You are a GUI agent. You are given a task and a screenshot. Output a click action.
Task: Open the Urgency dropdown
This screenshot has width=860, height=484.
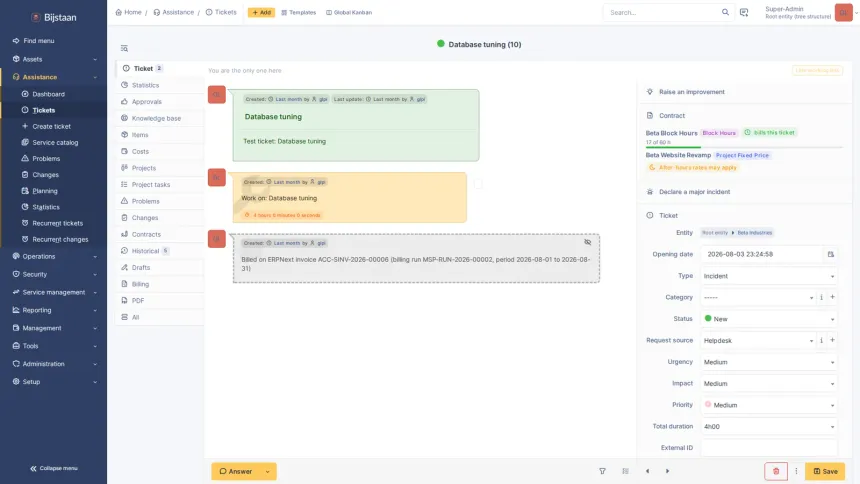pyautogui.click(x=769, y=362)
